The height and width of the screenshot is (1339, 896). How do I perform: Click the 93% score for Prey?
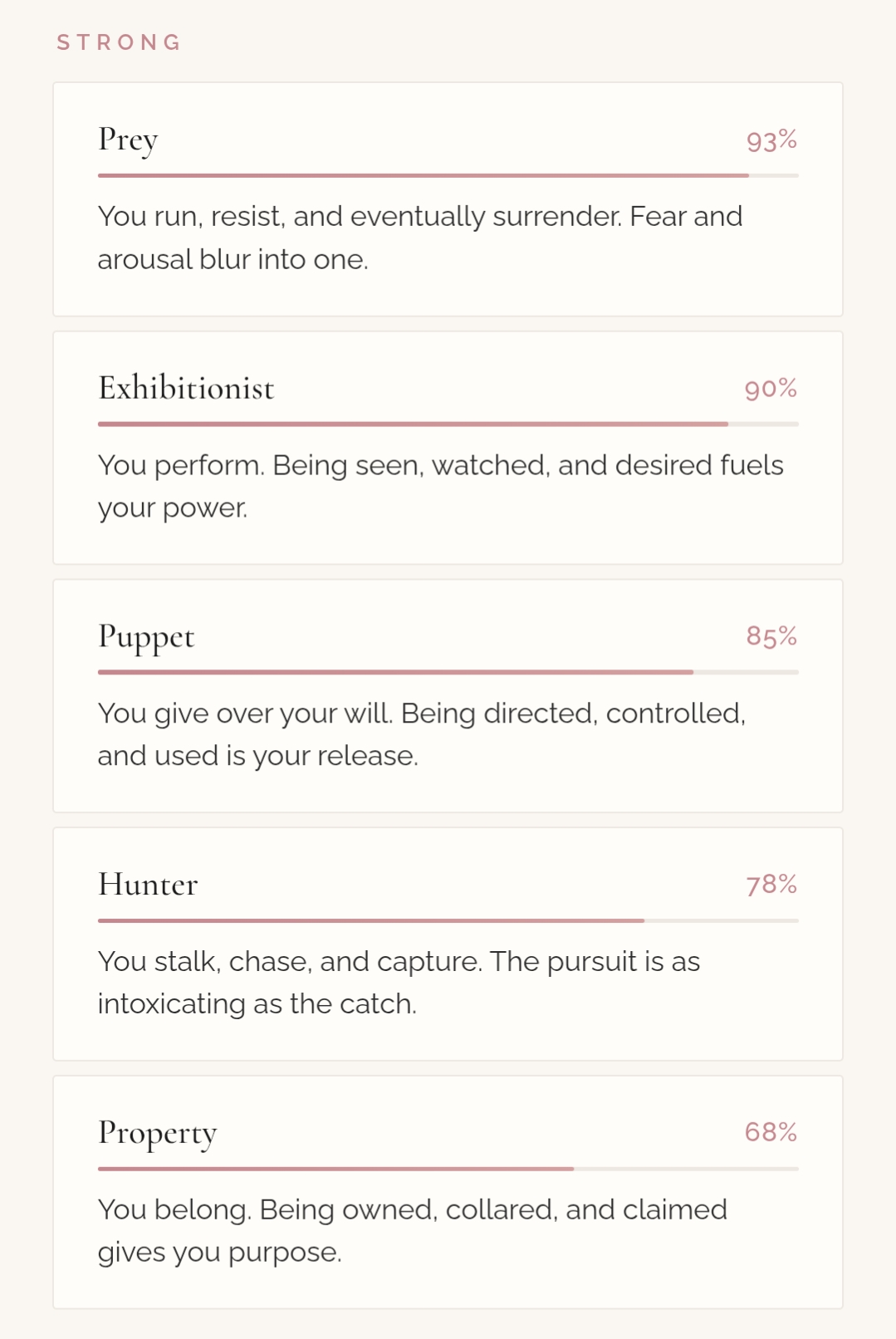pos(771,140)
